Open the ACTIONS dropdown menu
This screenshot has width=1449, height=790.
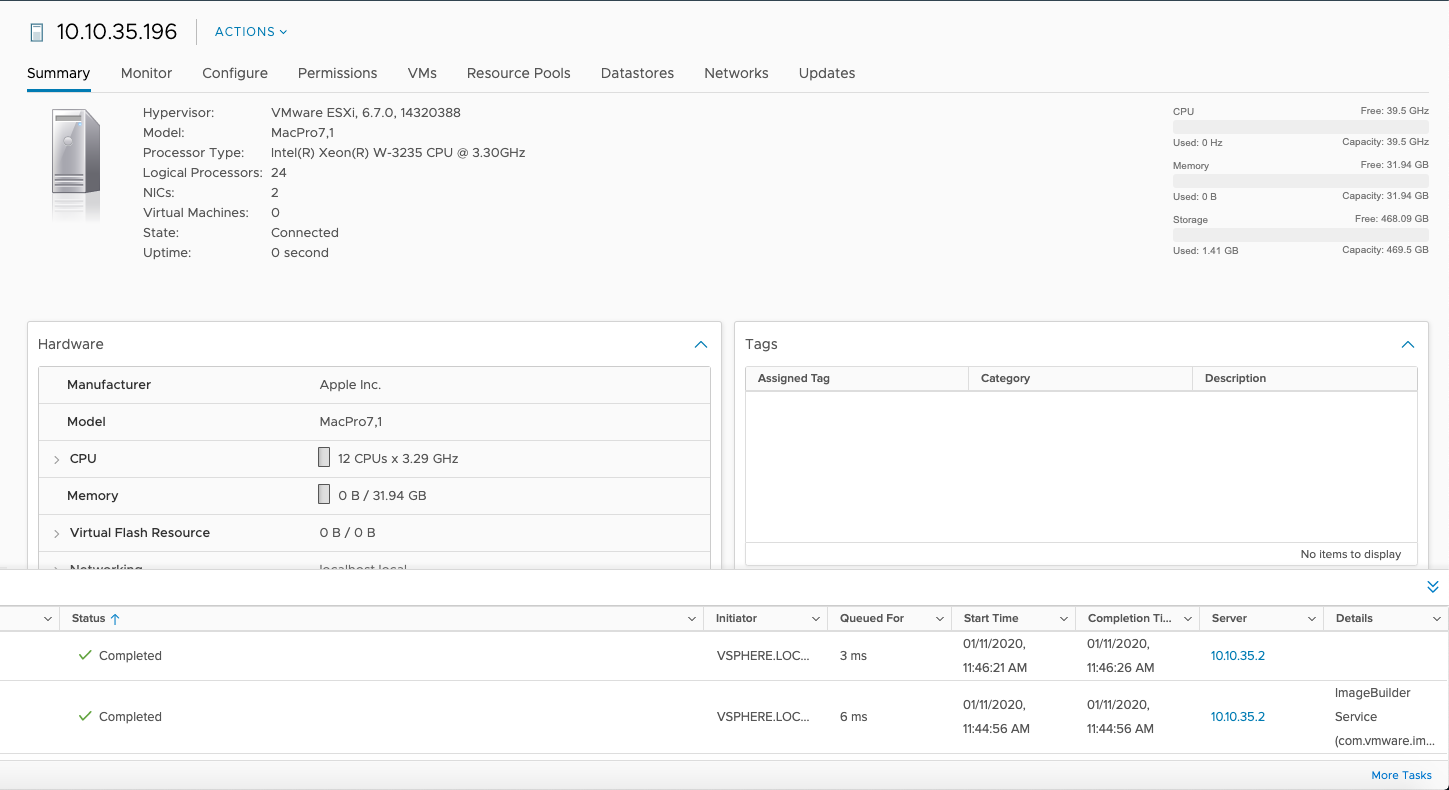coord(251,32)
